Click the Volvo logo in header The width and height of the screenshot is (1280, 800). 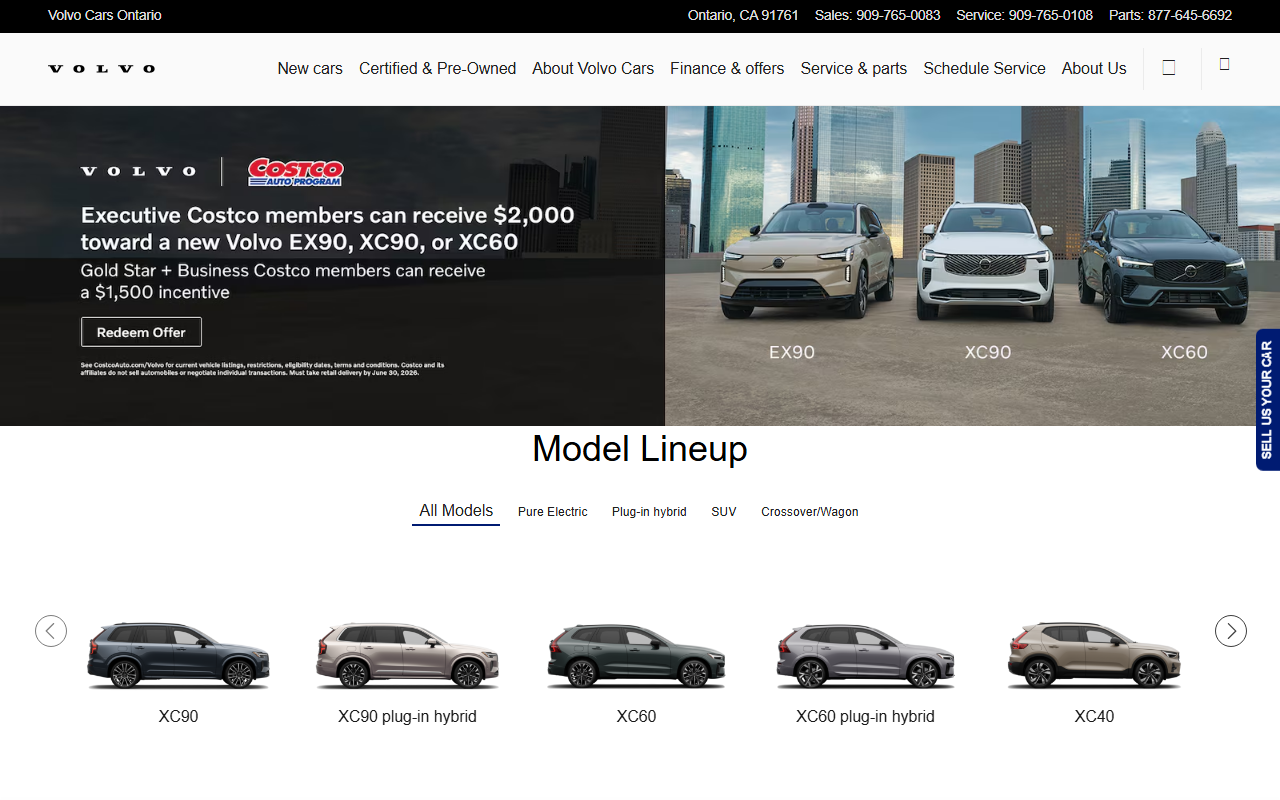(x=102, y=69)
